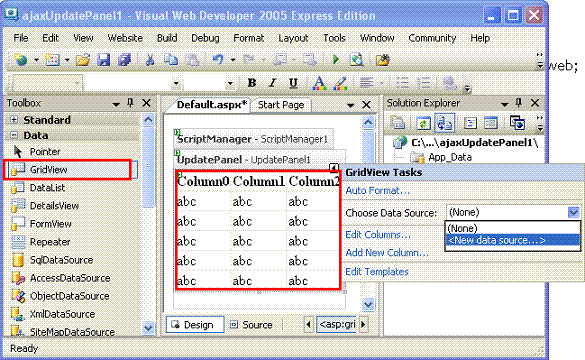Click the Edit Columns link
Screen dimensions: 585x360
click(x=378, y=235)
